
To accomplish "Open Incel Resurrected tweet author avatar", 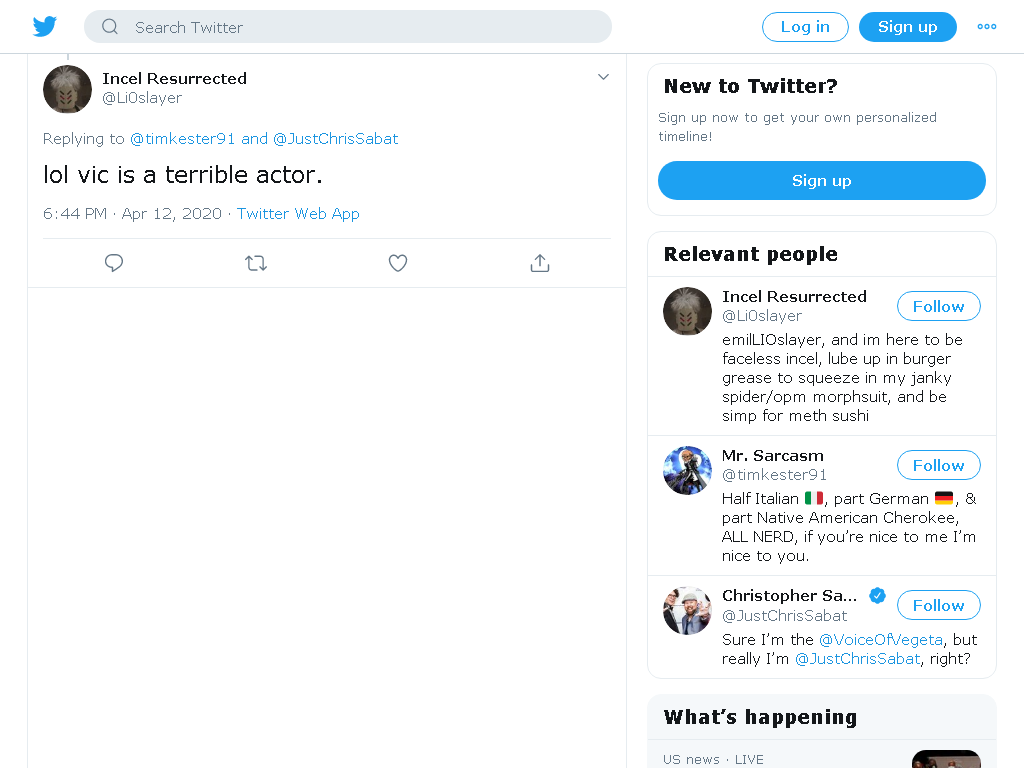I will click(x=67, y=89).
